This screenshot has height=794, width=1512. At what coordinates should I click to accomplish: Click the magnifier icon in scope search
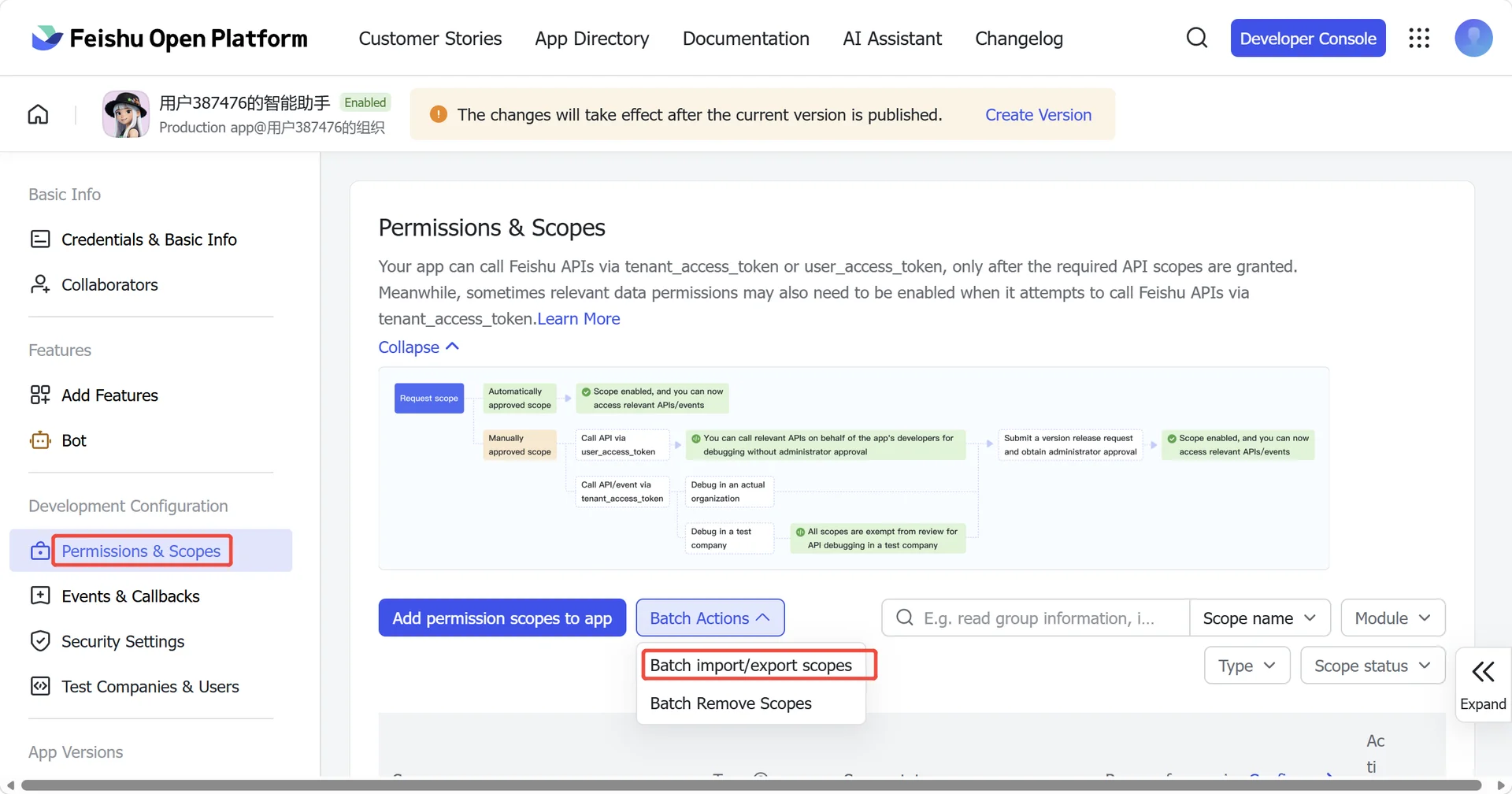pos(905,618)
